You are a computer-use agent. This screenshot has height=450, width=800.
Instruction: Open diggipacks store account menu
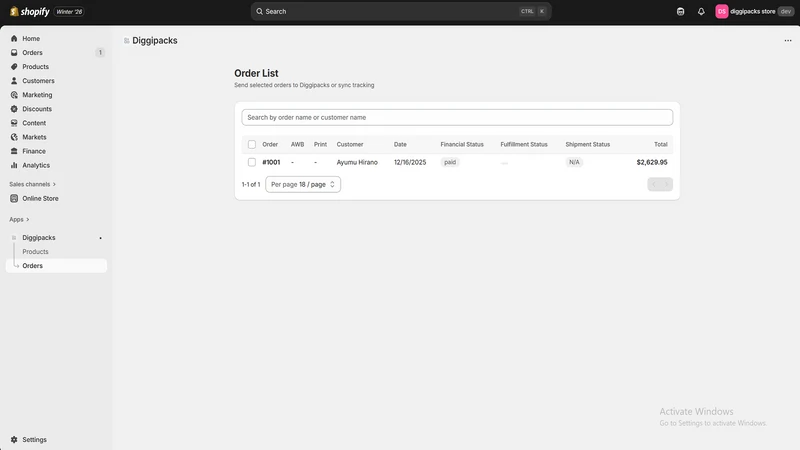click(x=755, y=11)
